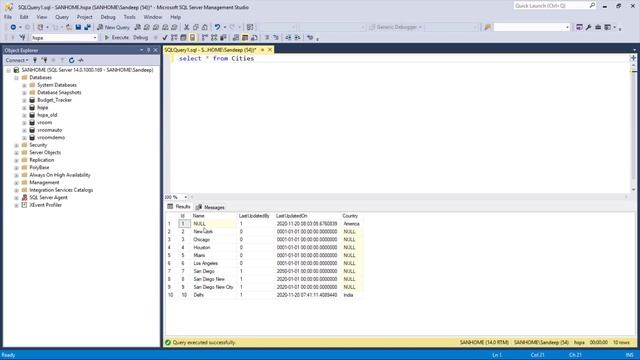Image resolution: width=640 pixels, height=360 pixels.
Task: Click the Save file icon
Action: [78, 27]
